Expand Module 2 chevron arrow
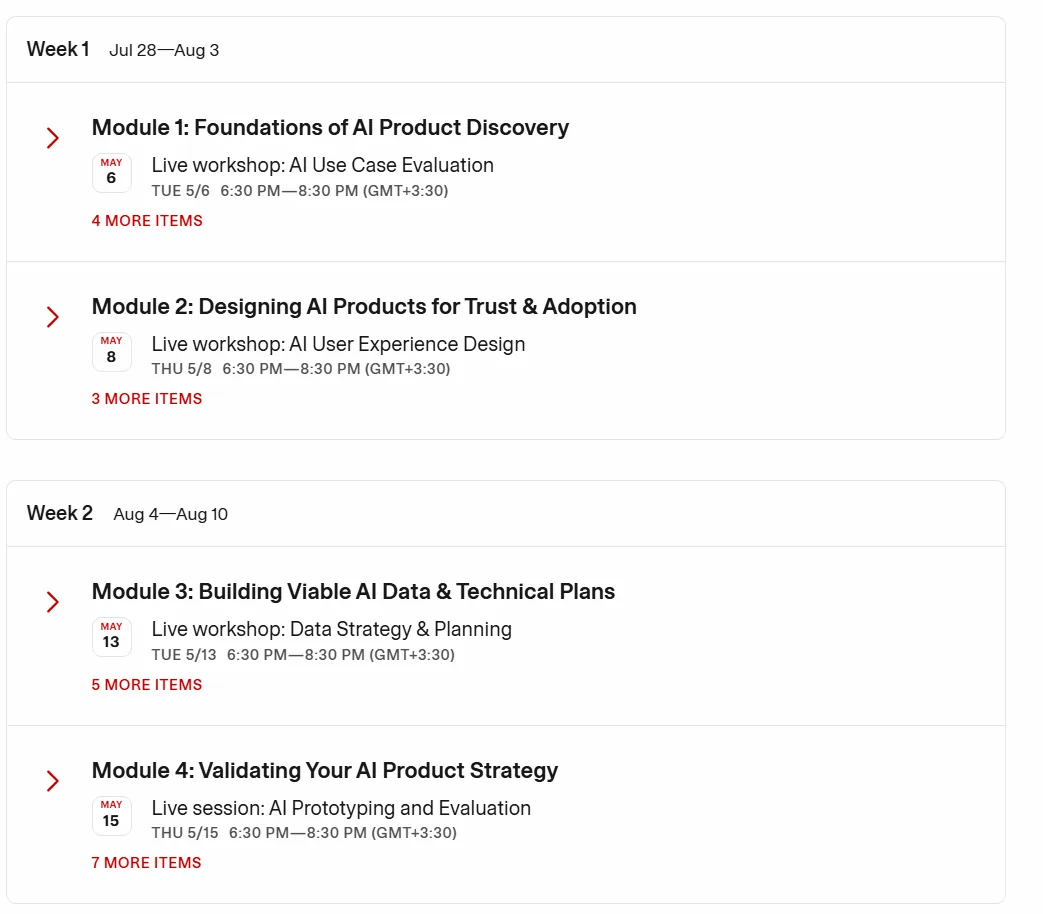The image size is (1043, 914). pos(53,317)
